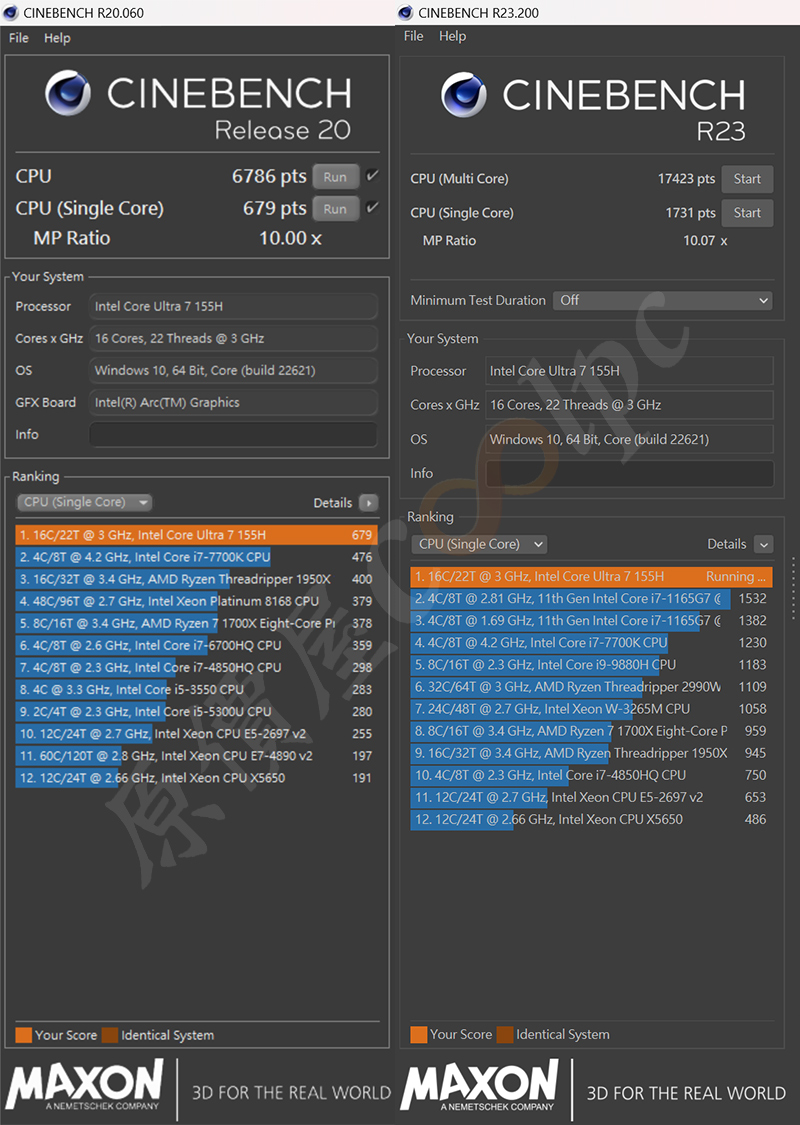Select R23 ranking row Xeon W-3265M
This screenshot has width=800, height=1125.
[591, 709]
